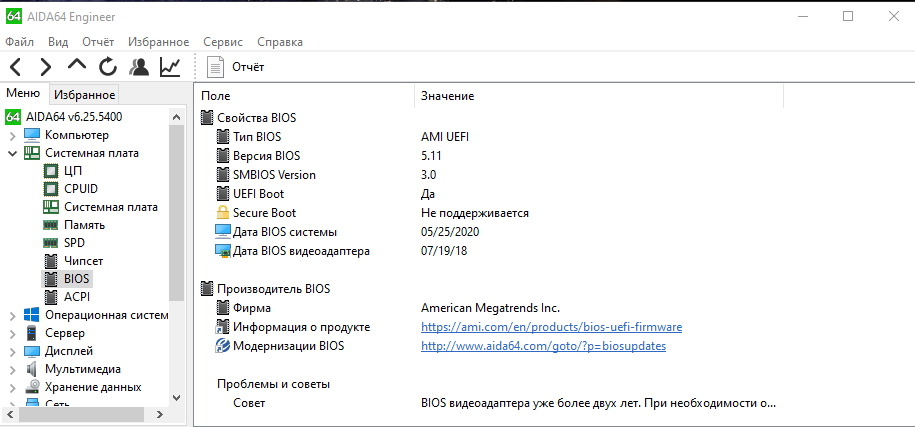This screenshot has width=915, height=427.
Task: Select the AIDA64 v6.25.5400 root tree node
Action: [74, 117]
